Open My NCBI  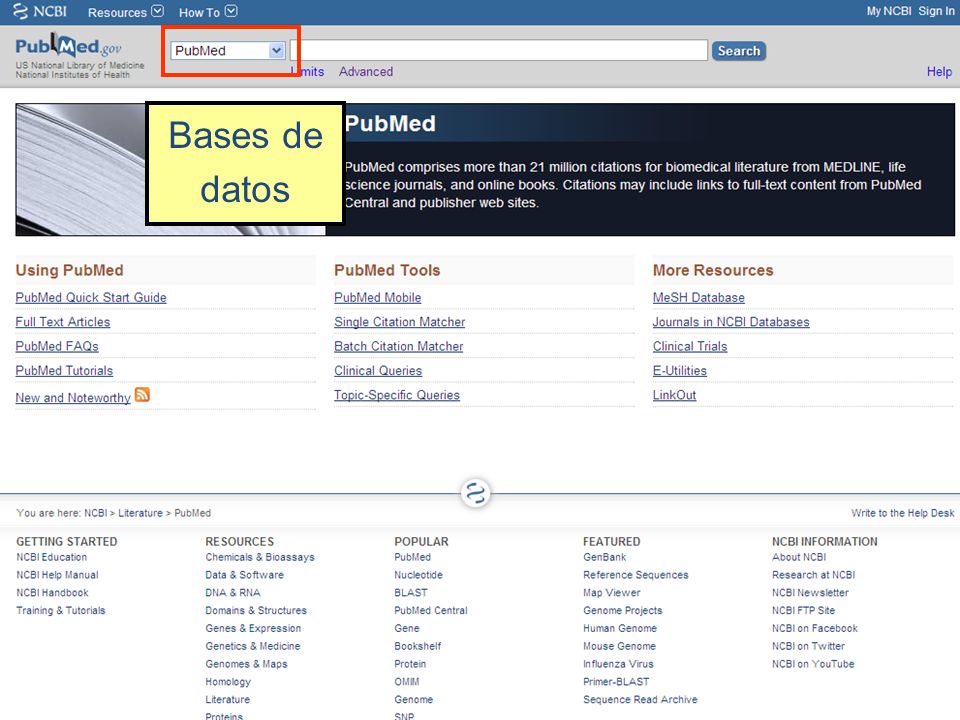[x=889, y=11]
